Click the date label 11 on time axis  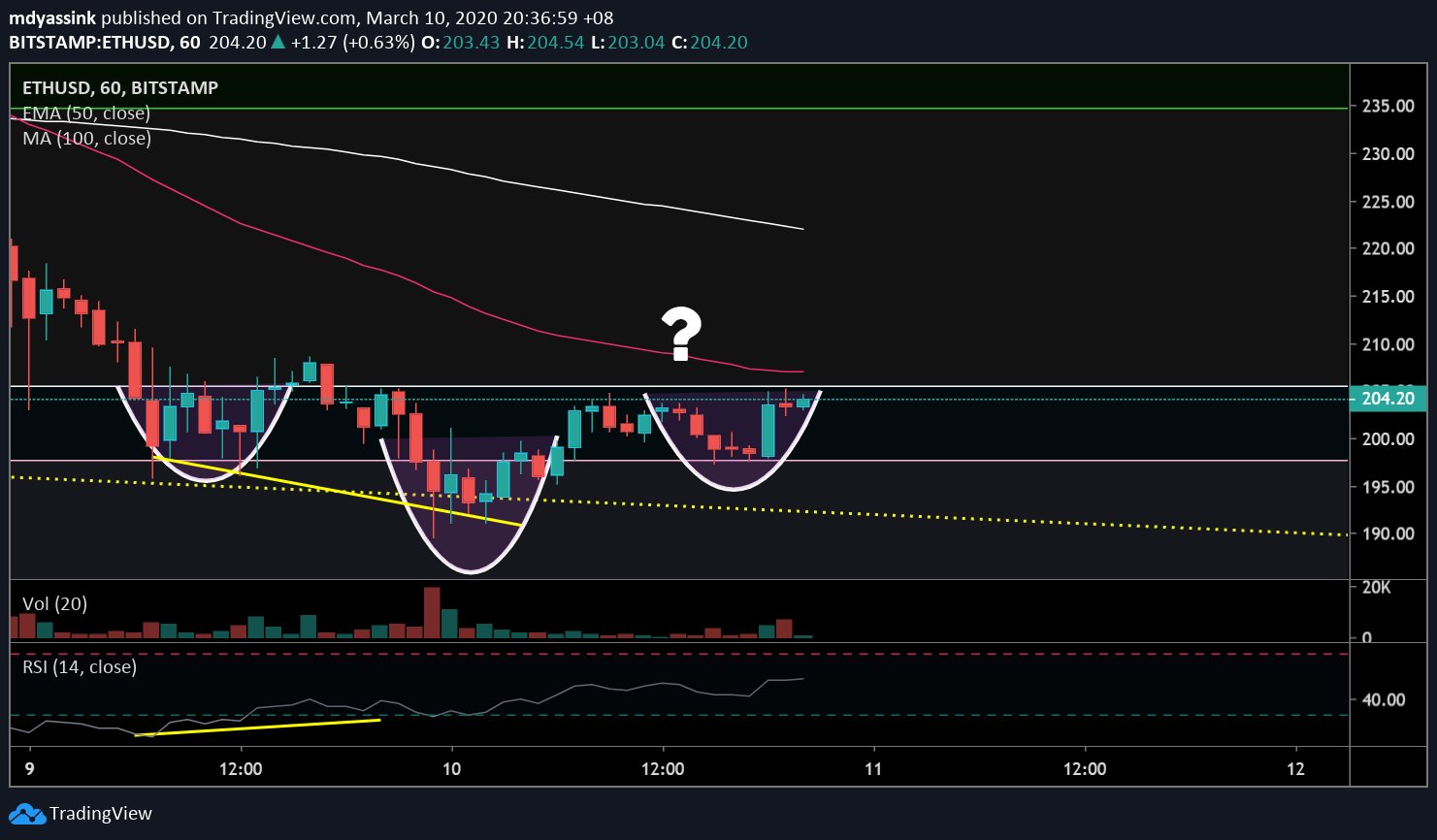873,769
